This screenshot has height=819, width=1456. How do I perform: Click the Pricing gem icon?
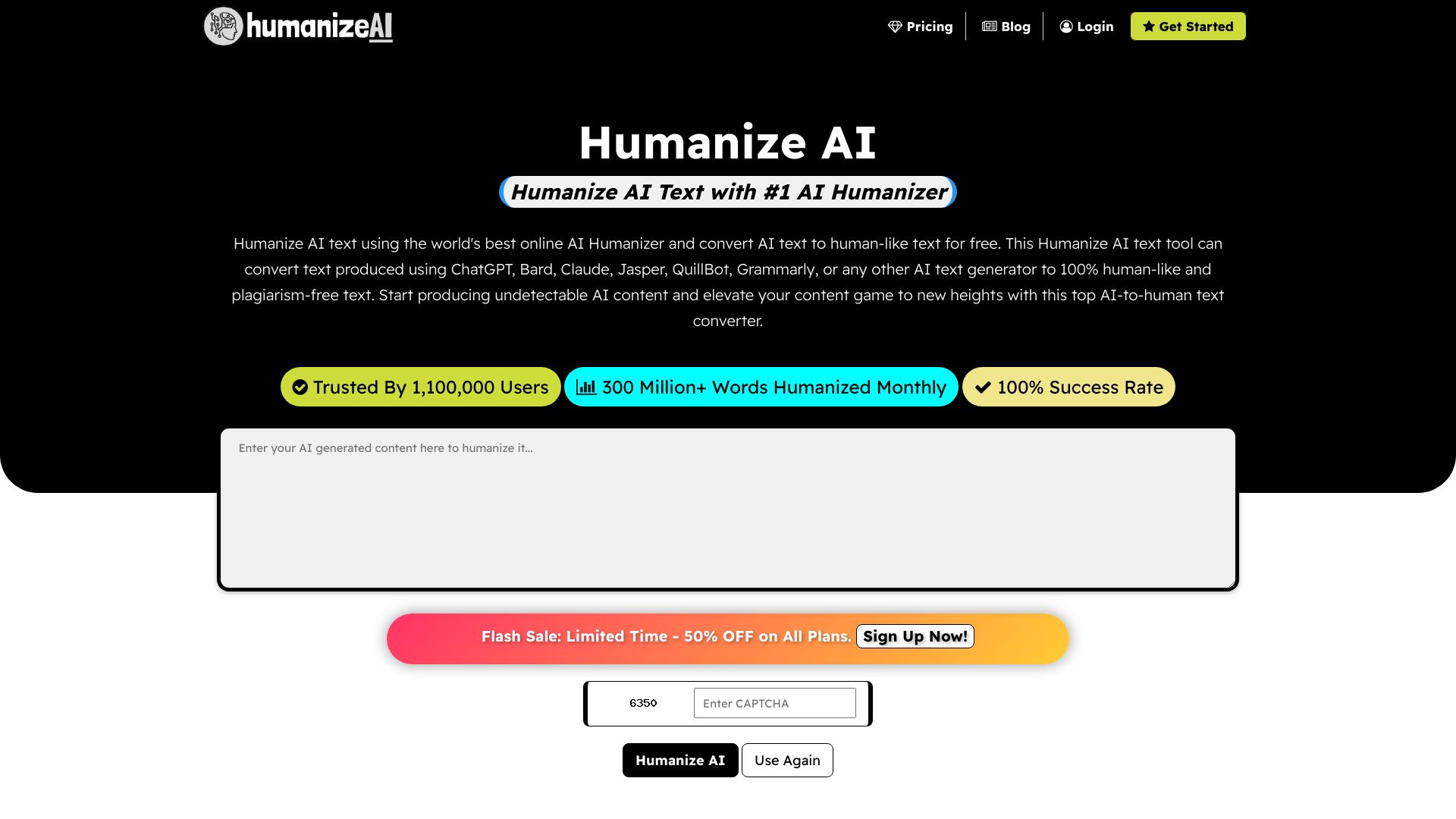(x=894, y=26)
